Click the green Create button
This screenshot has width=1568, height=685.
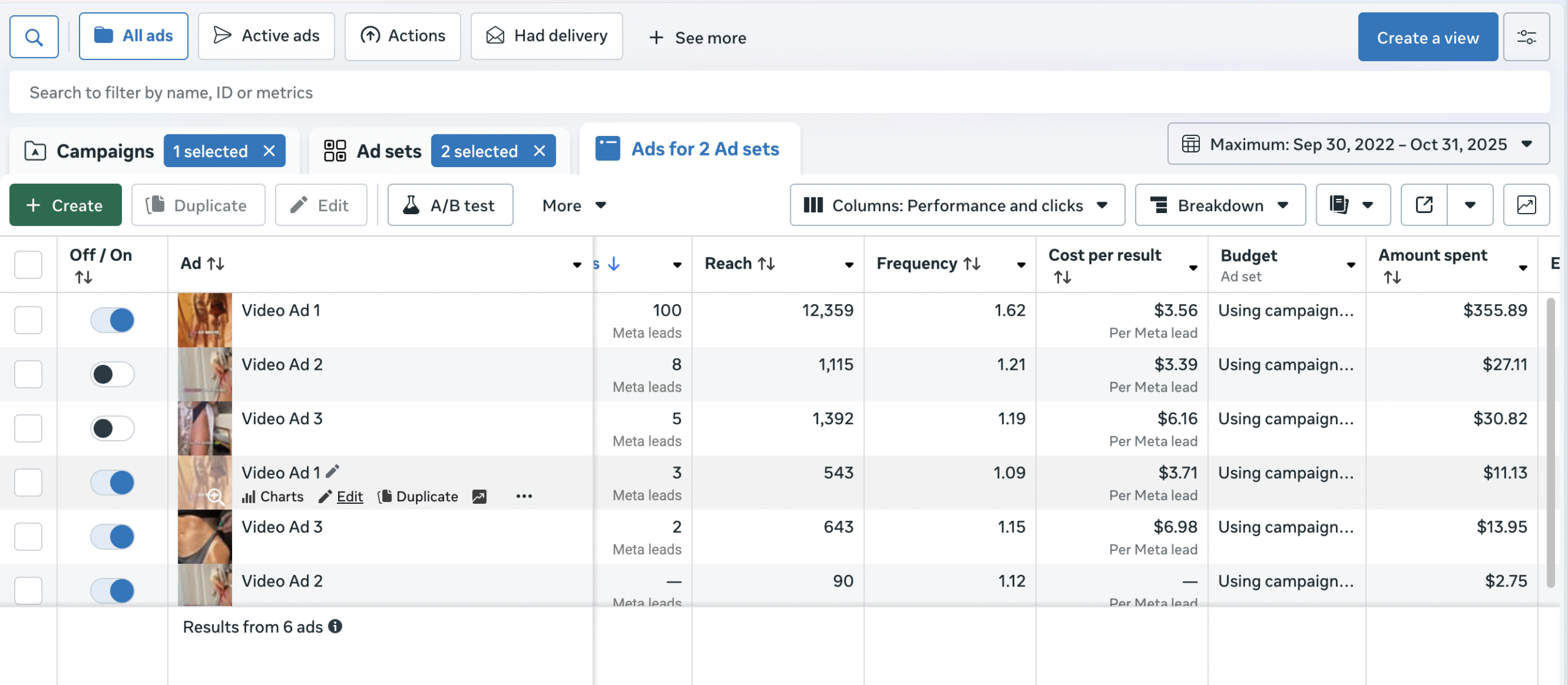(x=65, y=204)
